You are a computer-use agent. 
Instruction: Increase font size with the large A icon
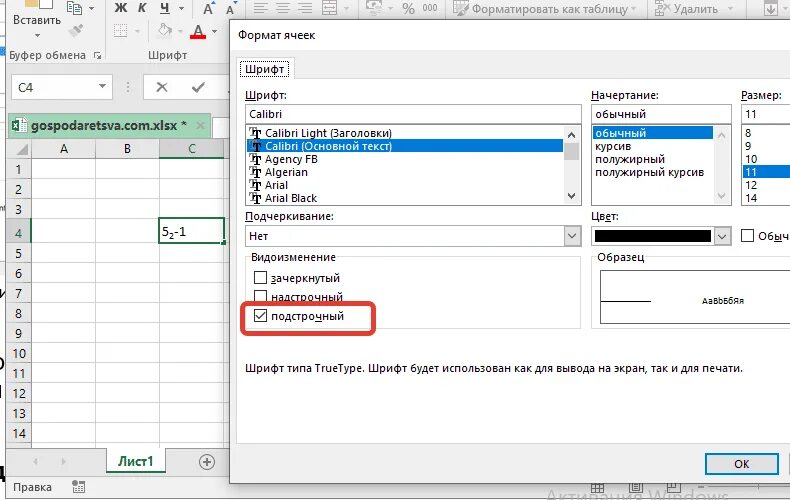(x=208, y=9)
